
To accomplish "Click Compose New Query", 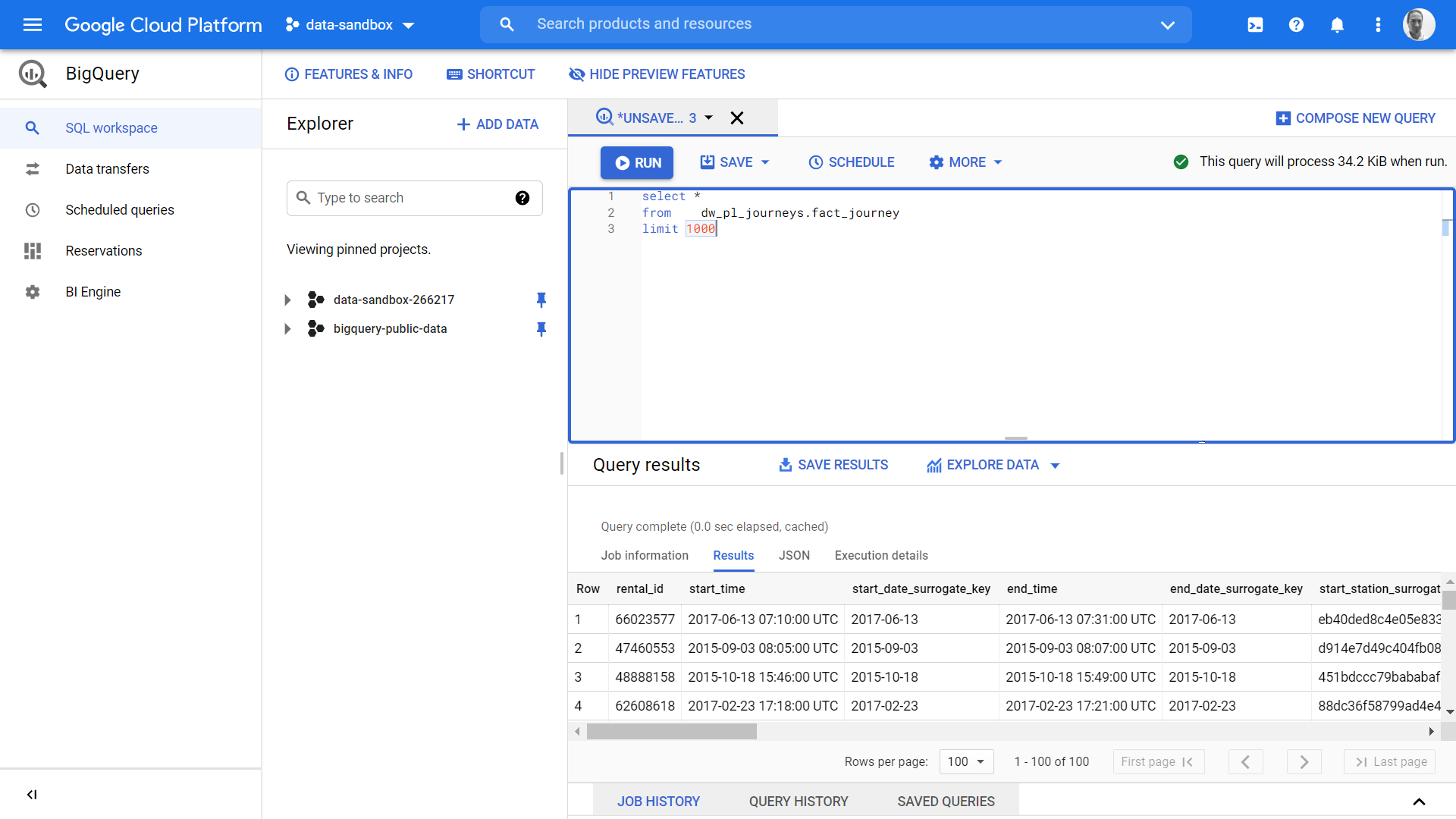I will pos(1355,118).
